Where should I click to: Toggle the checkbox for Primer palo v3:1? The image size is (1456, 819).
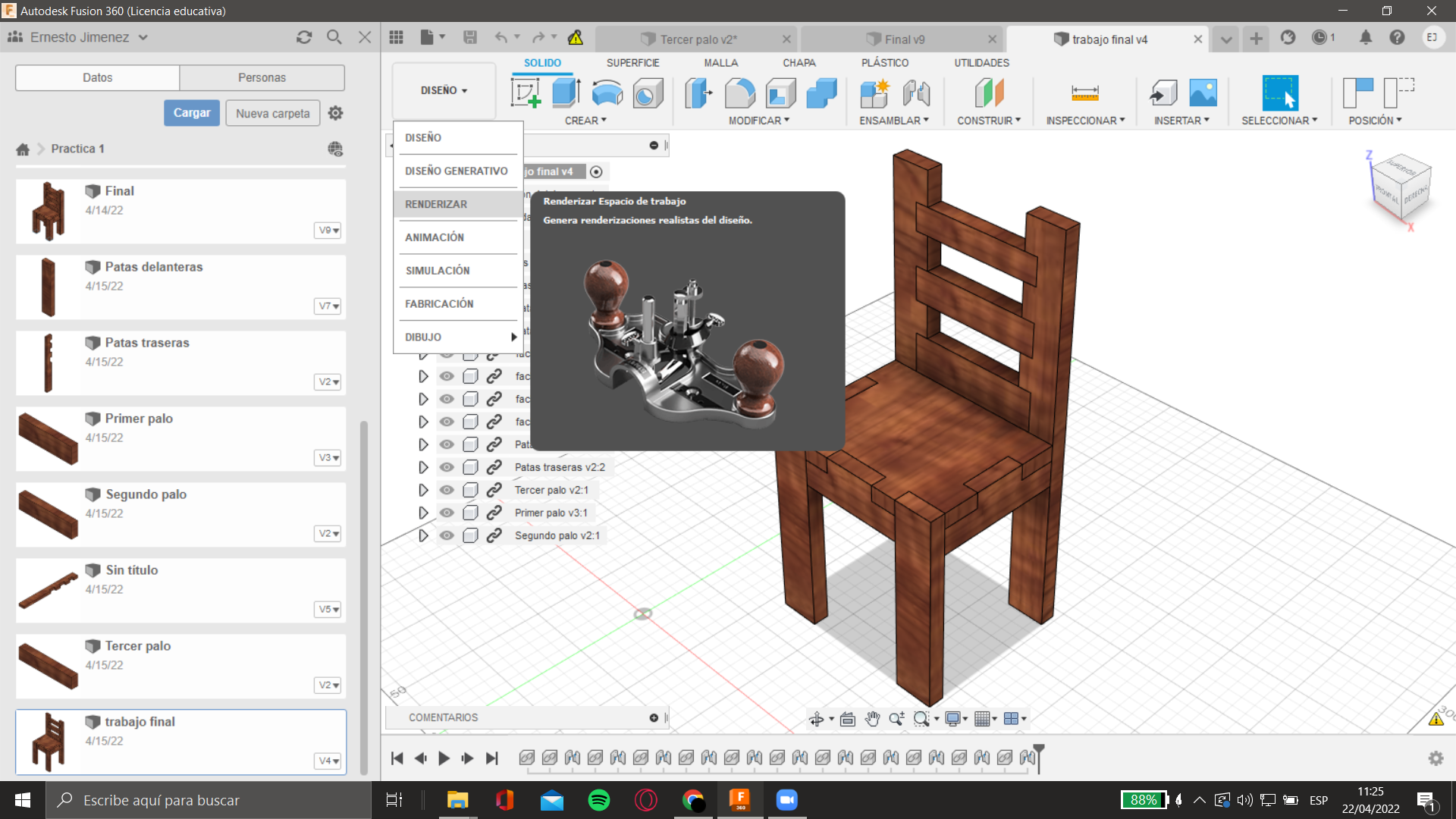(470, 513)
